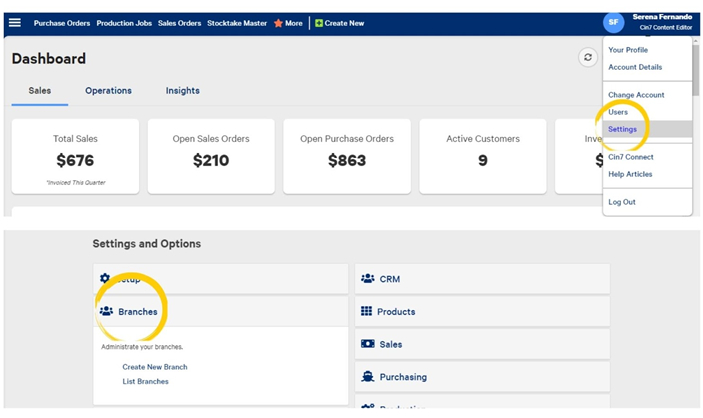703x418 pixels.
Task: Click the Purchasing ship icon
Action: (367, 377)
